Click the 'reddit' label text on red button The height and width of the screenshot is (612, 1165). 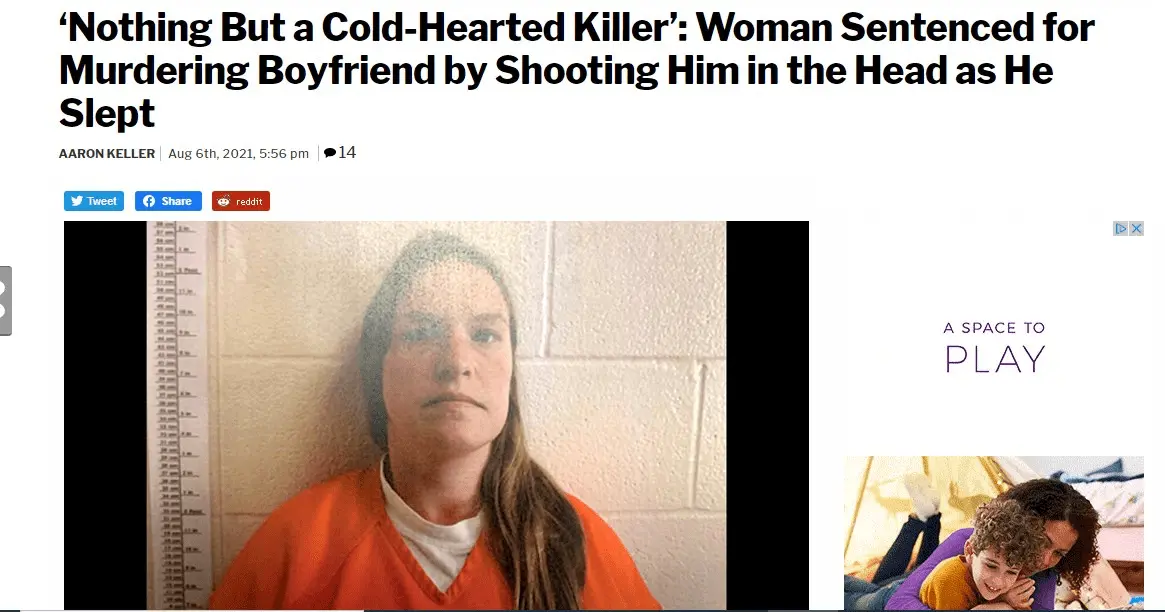click(x=249, y=202)
